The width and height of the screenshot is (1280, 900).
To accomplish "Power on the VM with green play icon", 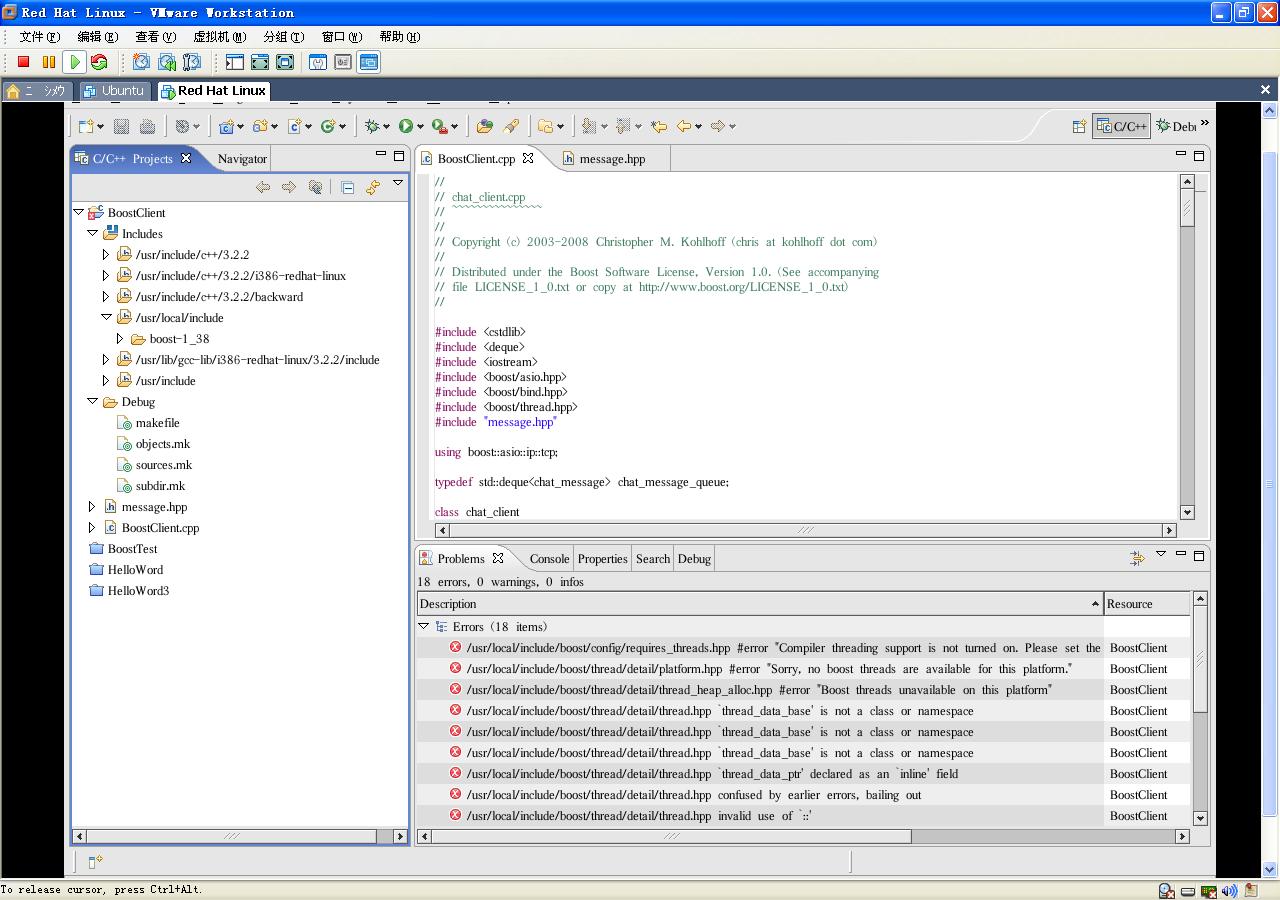I will [x=74, y=62].
